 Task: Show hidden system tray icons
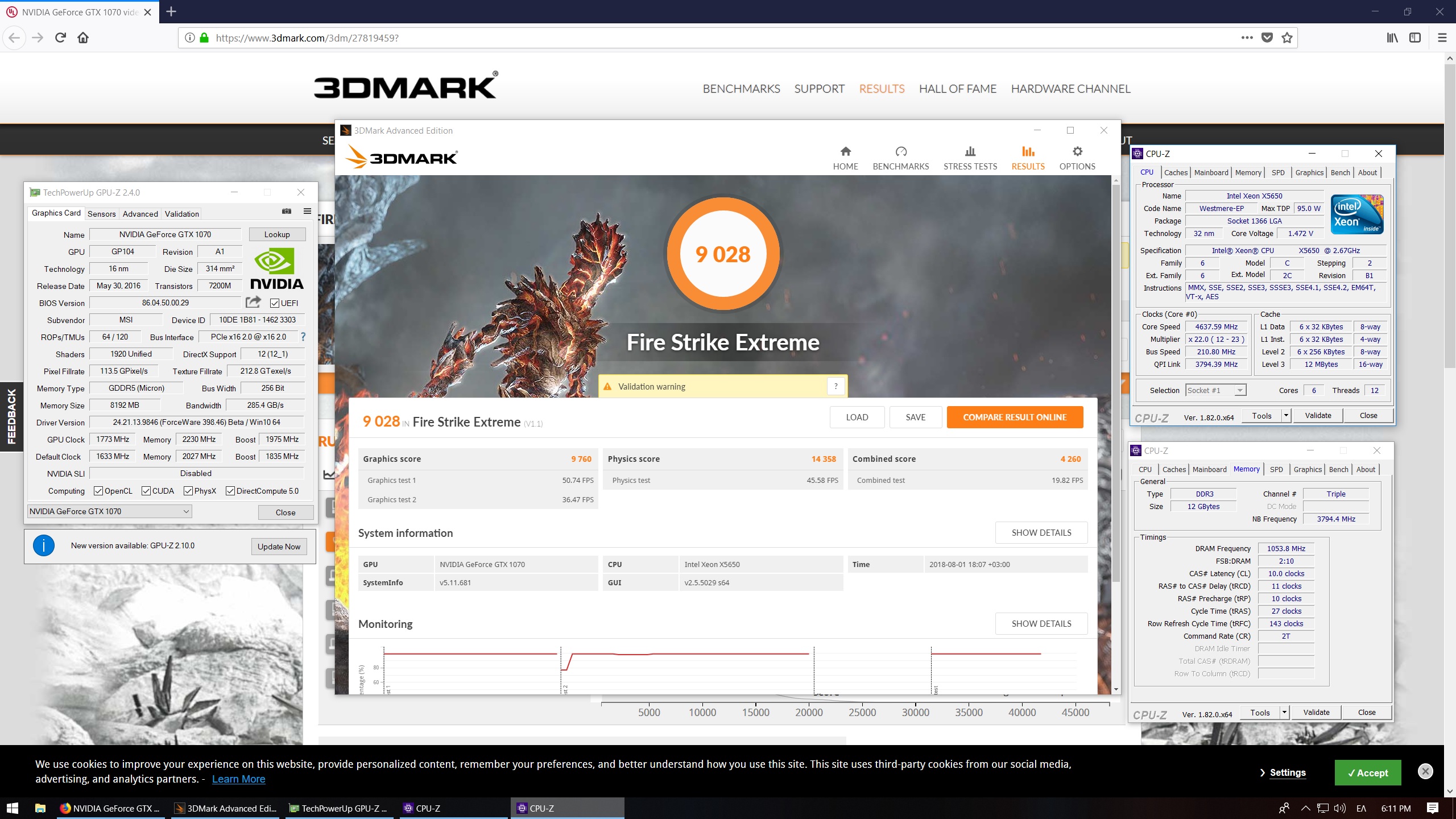point(1306,808)
